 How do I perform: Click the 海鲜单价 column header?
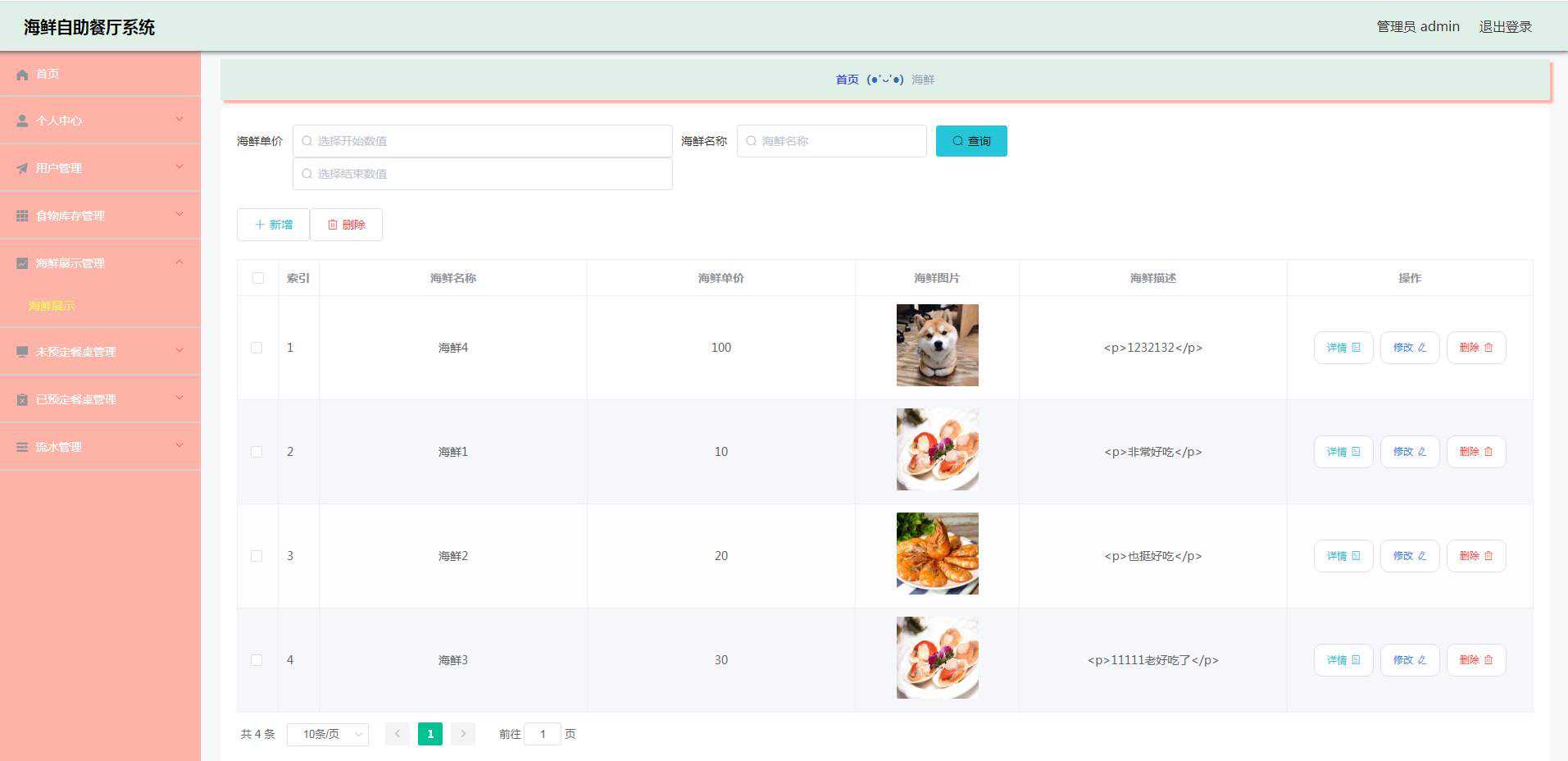click(x=721, y=278)
